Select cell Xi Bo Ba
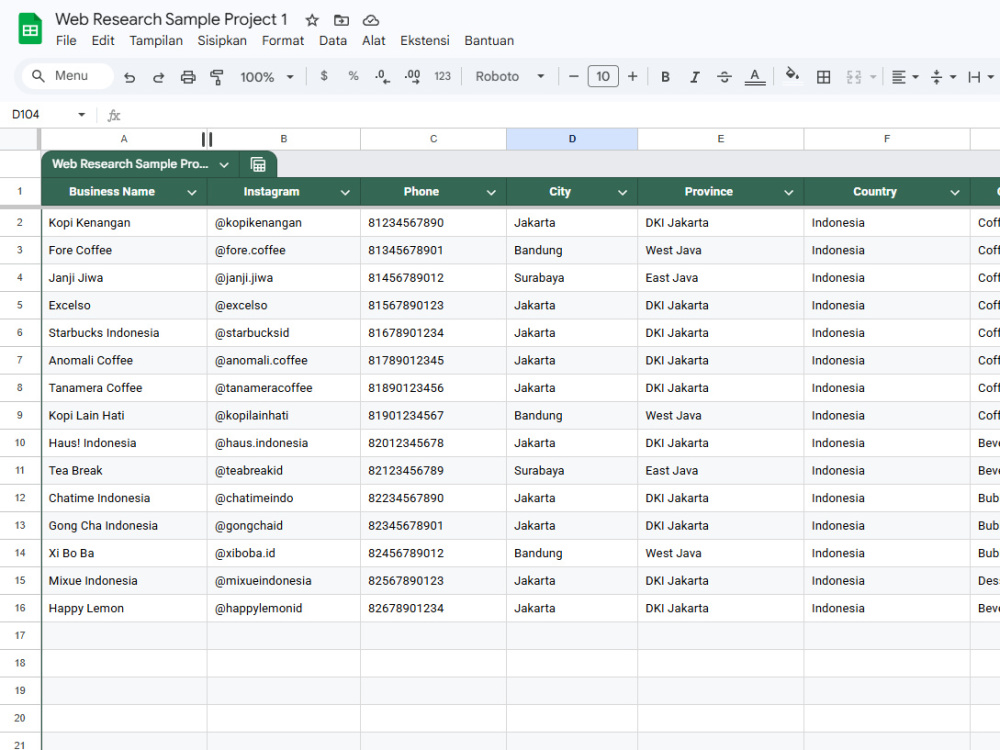The height and width of the screenshot is (750, 1000). coord(124,553)
